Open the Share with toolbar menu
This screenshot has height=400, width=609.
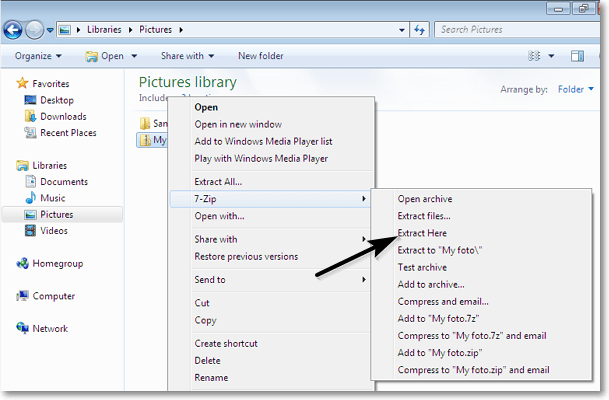(x=188, y=56)
